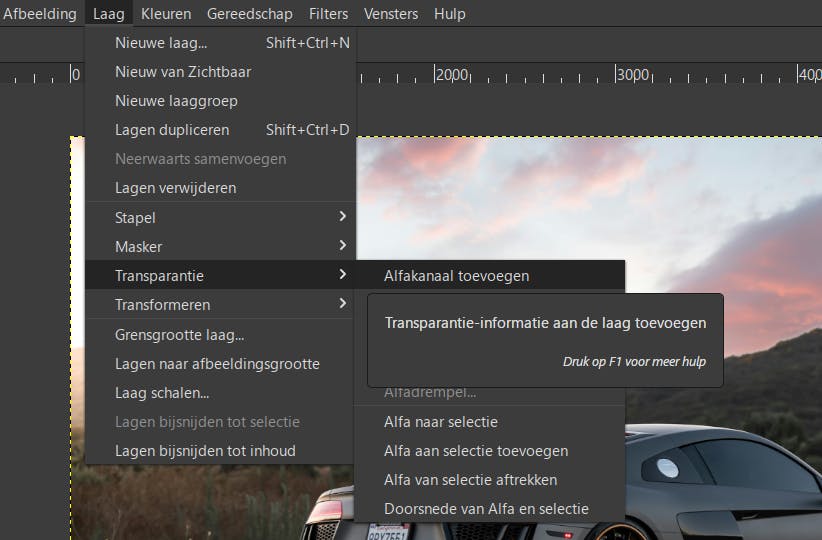Image resolution: width=822 pixels, height=540 pixels.
Task: Open the Gereedschap menu
Action: tap(250, 14)
